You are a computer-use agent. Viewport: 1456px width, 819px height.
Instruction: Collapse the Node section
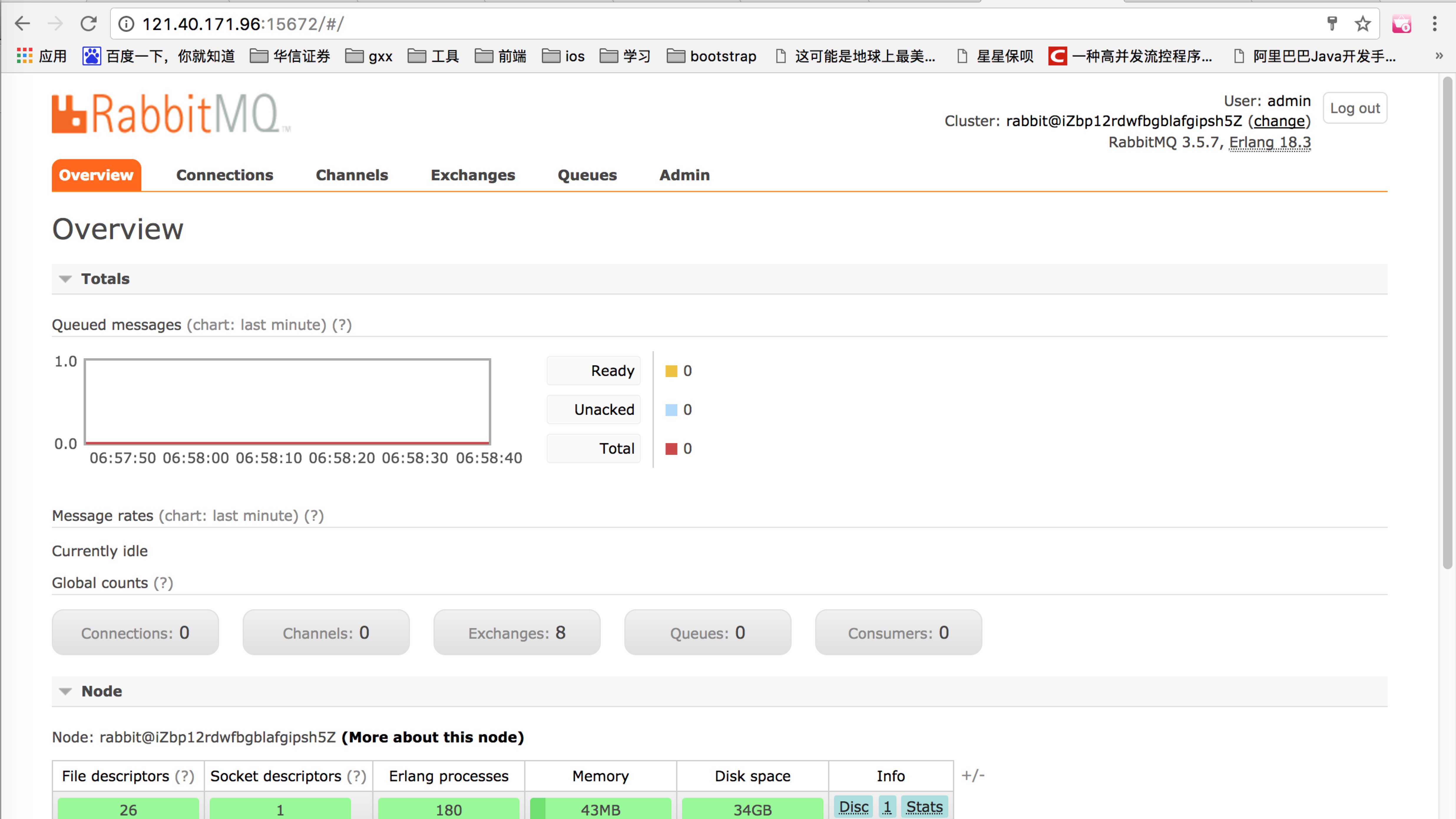coord(90,691)
